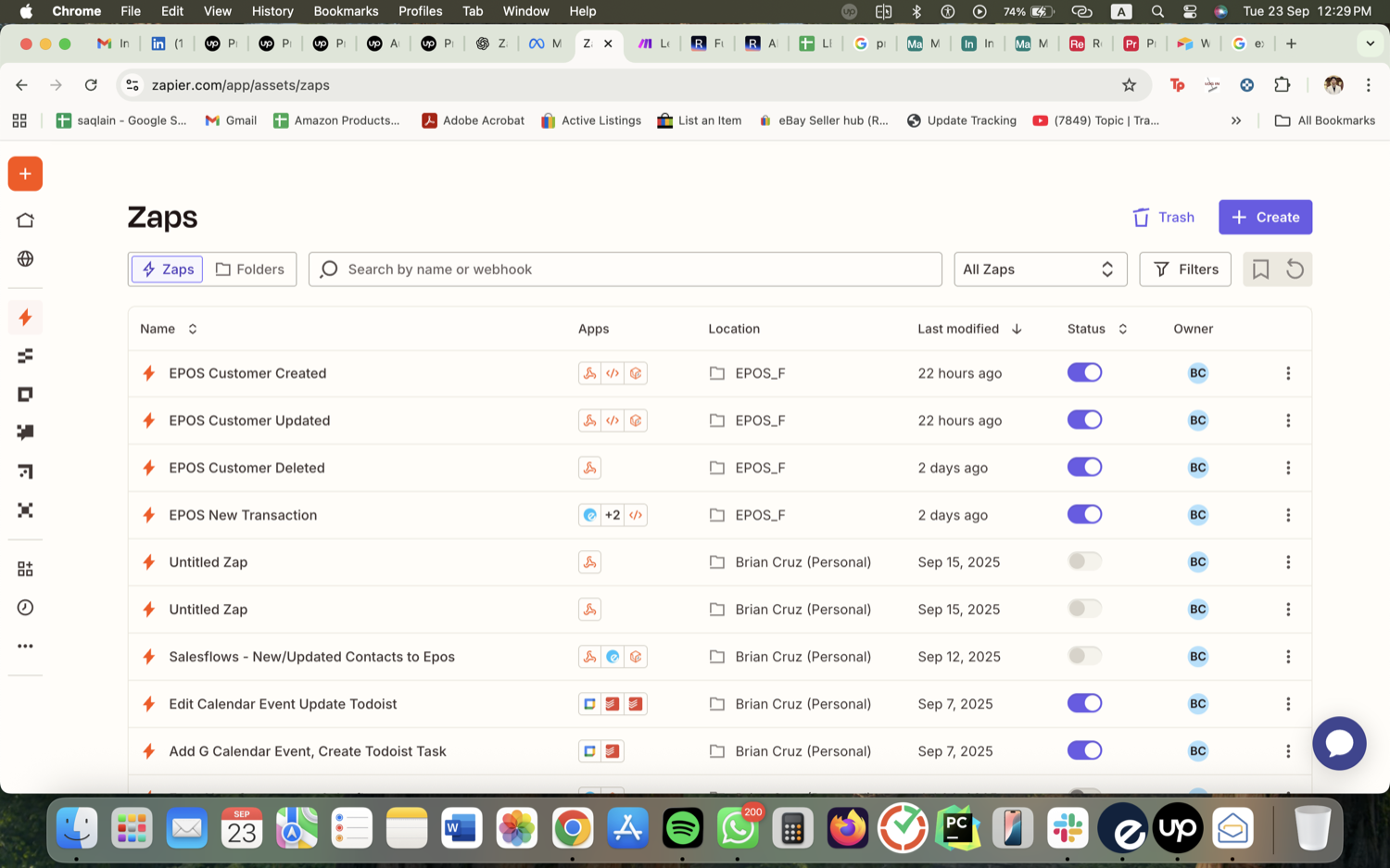
Task: Click the address bar URL
Action: 241,85
